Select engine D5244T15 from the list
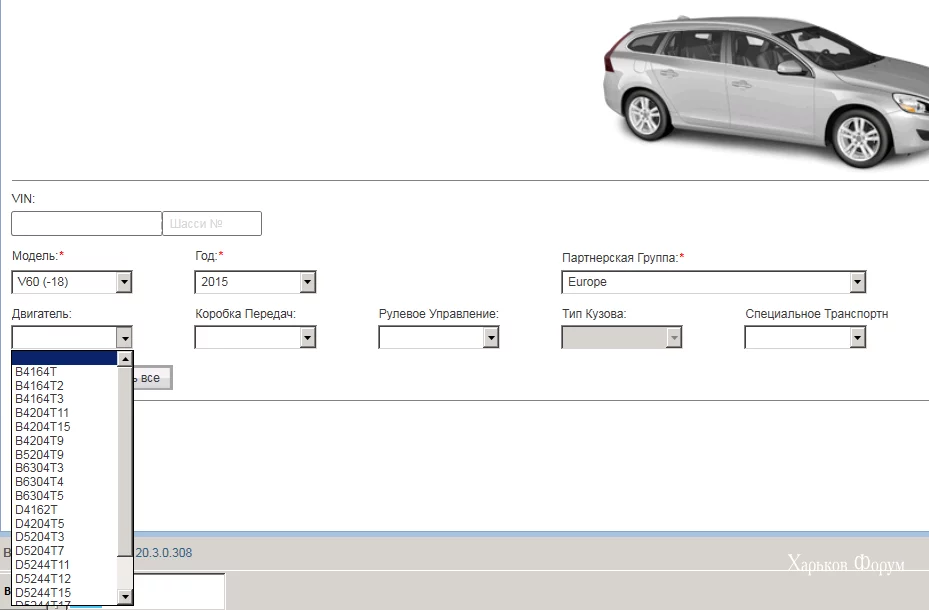929x610 pixels. click(x=65, y=592)
